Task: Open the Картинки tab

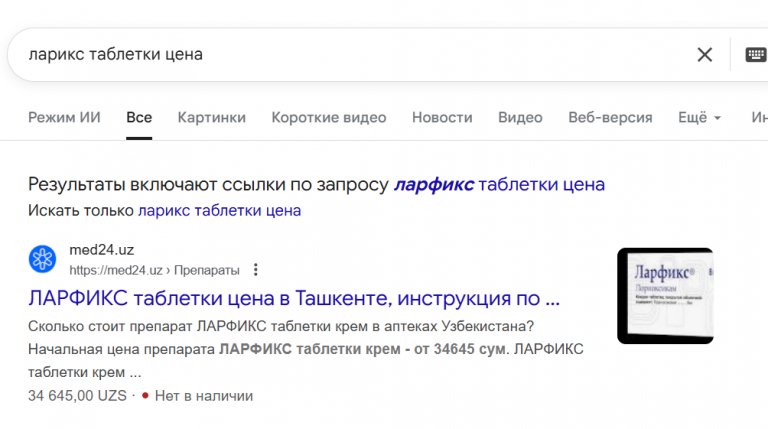Action: (x=211, y=118)
